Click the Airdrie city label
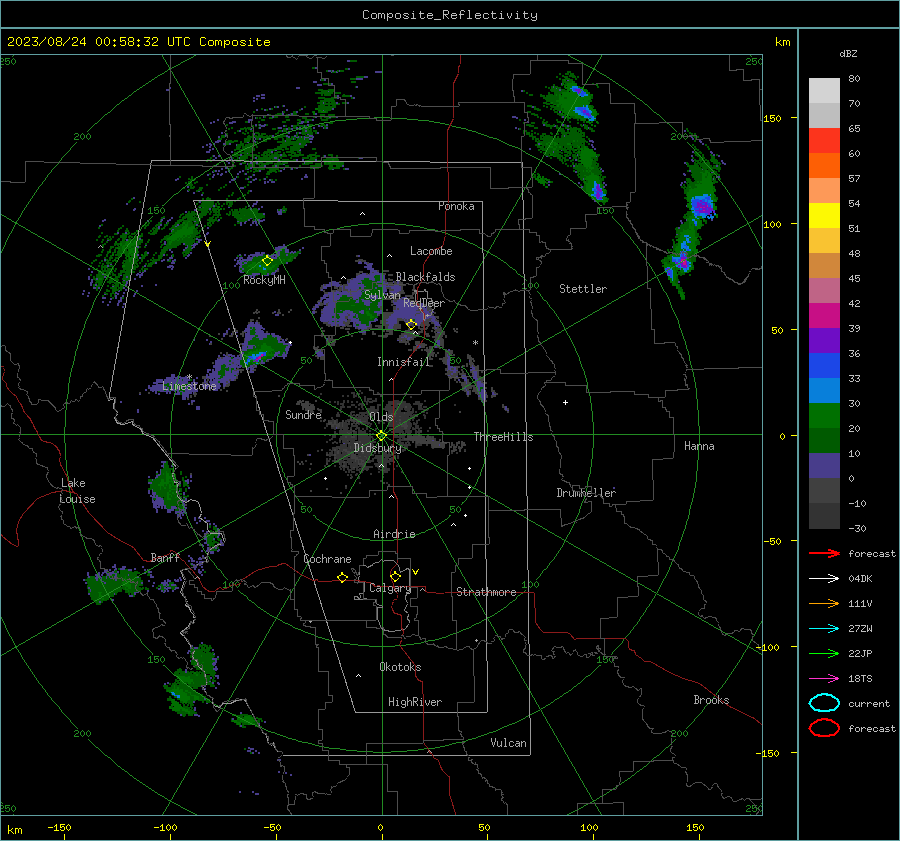The image size is (900, 841). click(394, 534)
